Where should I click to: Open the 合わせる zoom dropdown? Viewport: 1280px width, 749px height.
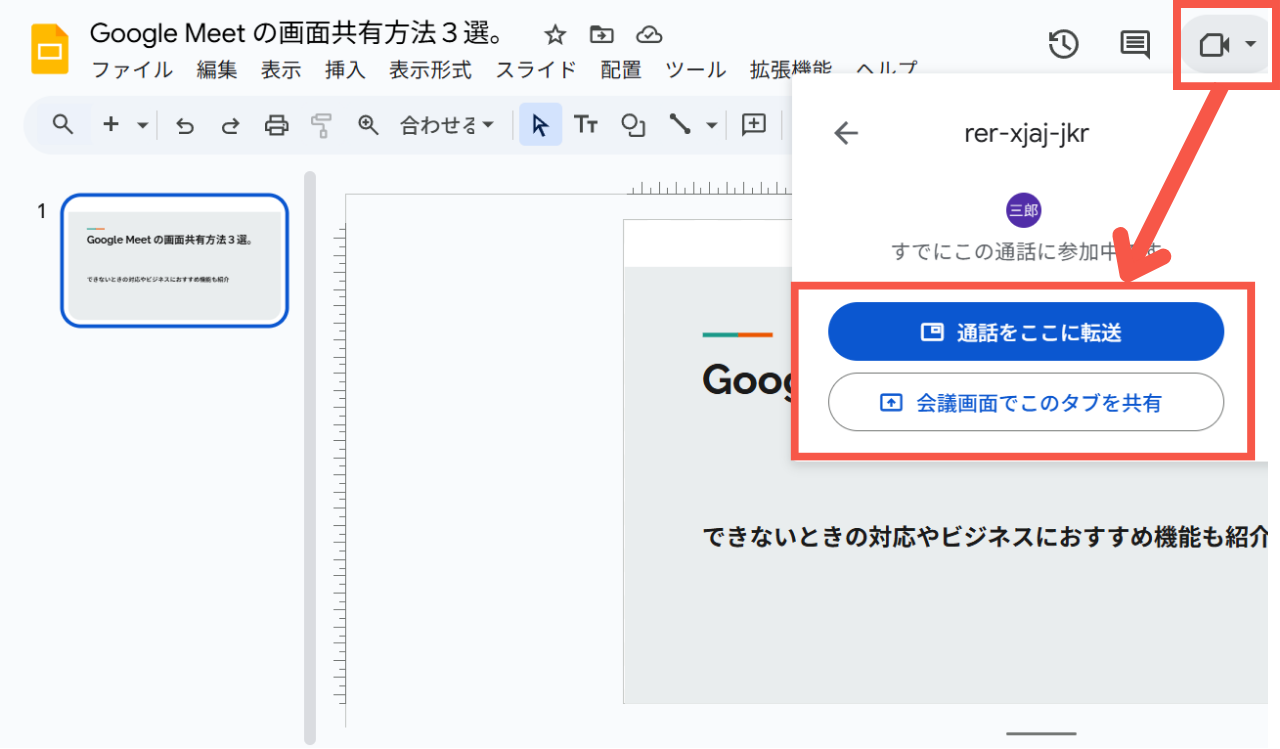click(x=447, y=125)
